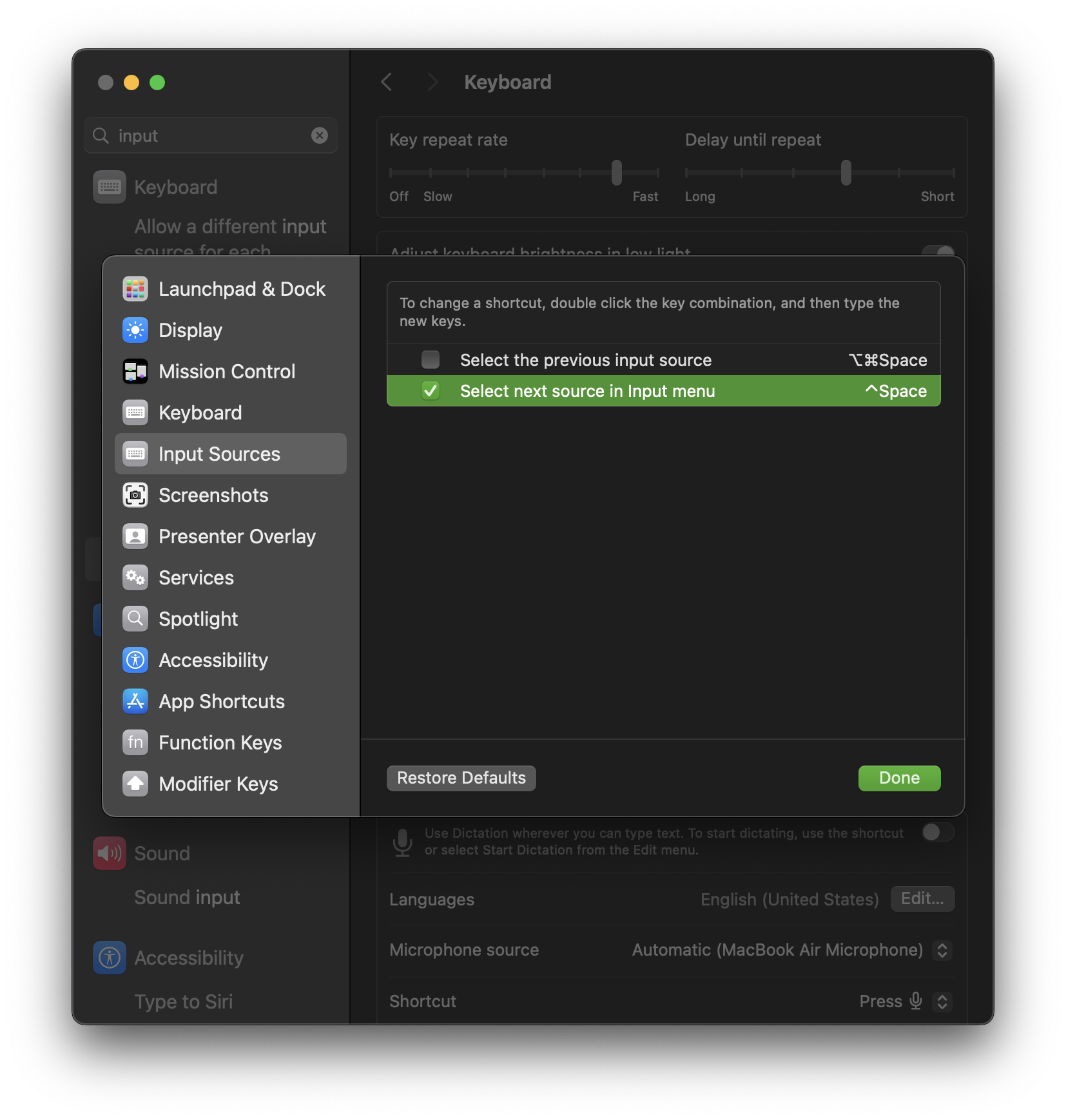1066x1120 pixels.
Task: Click the Presenter Overlay icon
Action: [135, 536]
